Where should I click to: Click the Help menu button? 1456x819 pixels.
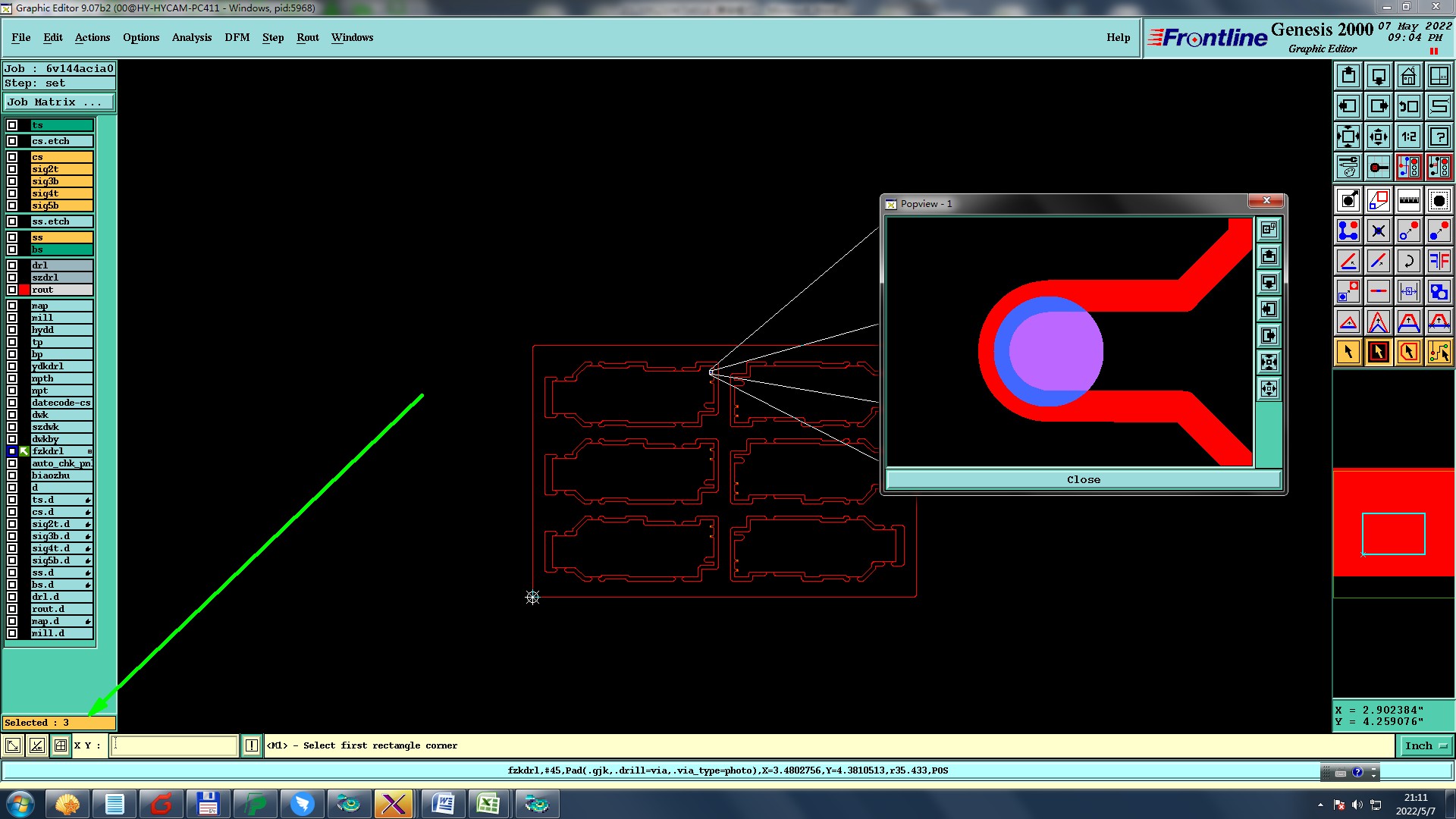pos(1118,37)
